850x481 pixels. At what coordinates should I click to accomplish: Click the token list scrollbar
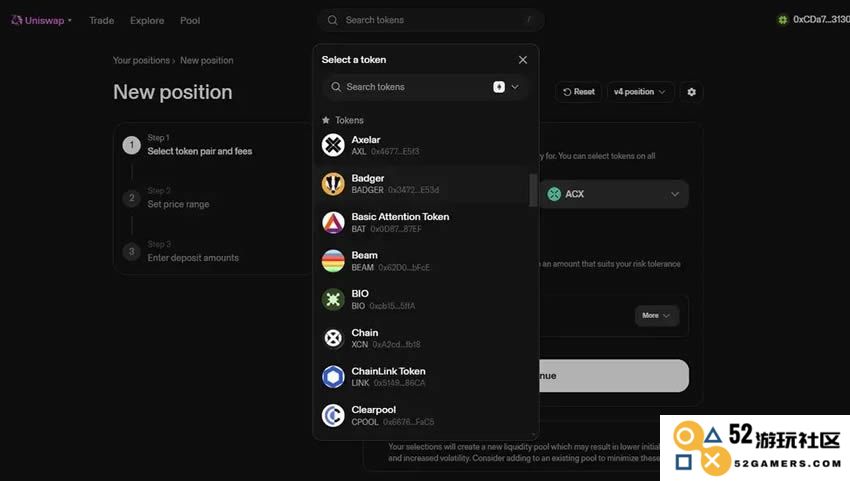click(533, 190)
